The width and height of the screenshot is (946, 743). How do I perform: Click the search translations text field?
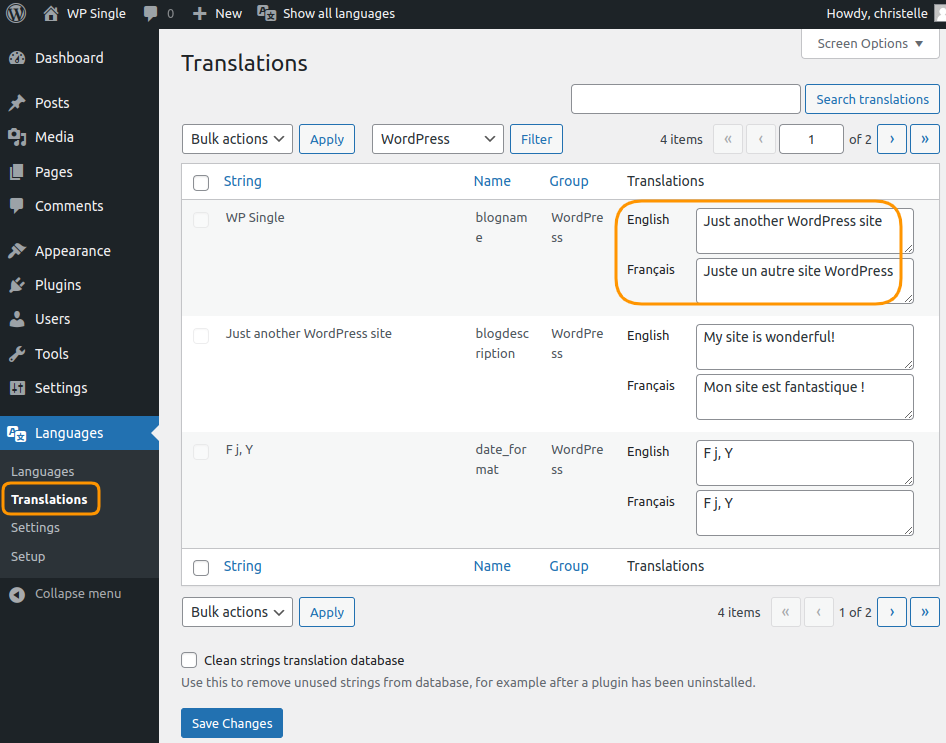(685, 99)
